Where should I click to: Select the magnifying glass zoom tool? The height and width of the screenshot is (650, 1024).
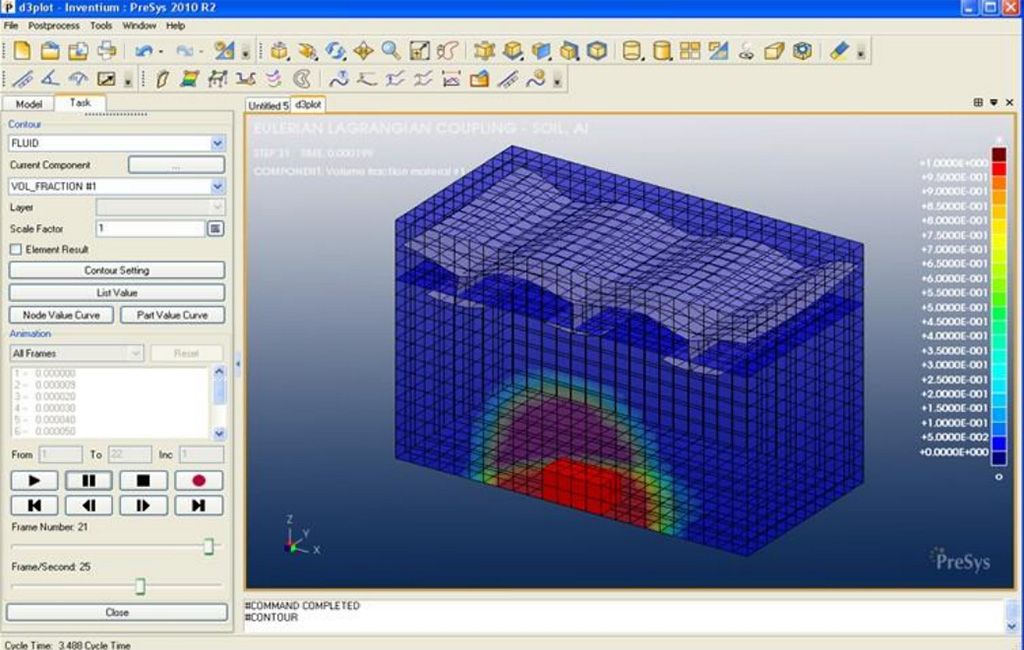coord(391,51)
